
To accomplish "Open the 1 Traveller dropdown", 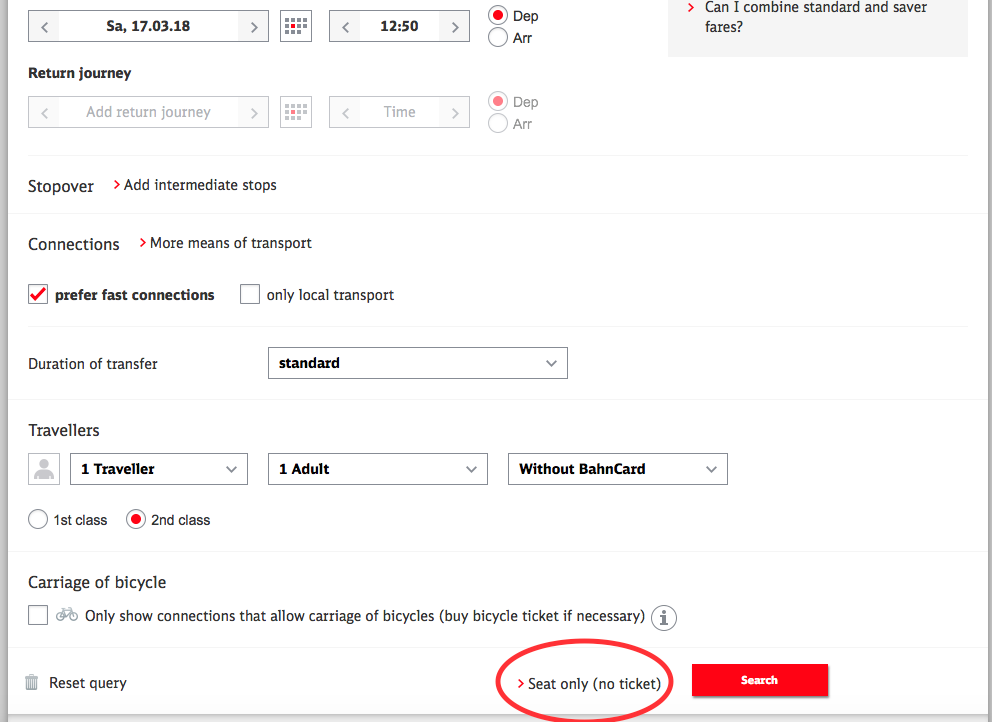I will pos(158,469).
